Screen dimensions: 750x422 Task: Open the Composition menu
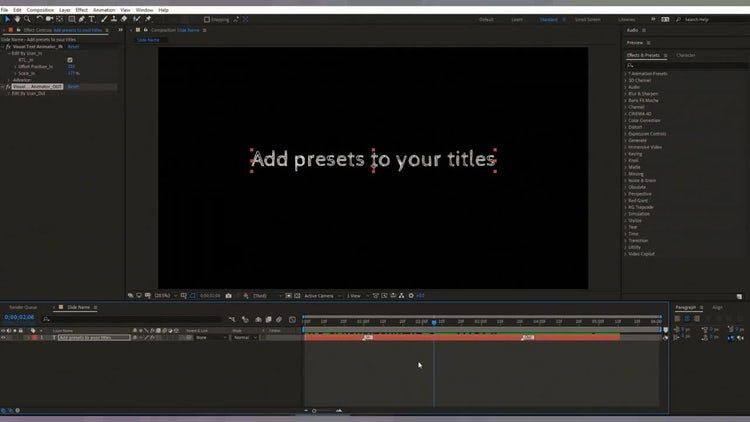40,9
